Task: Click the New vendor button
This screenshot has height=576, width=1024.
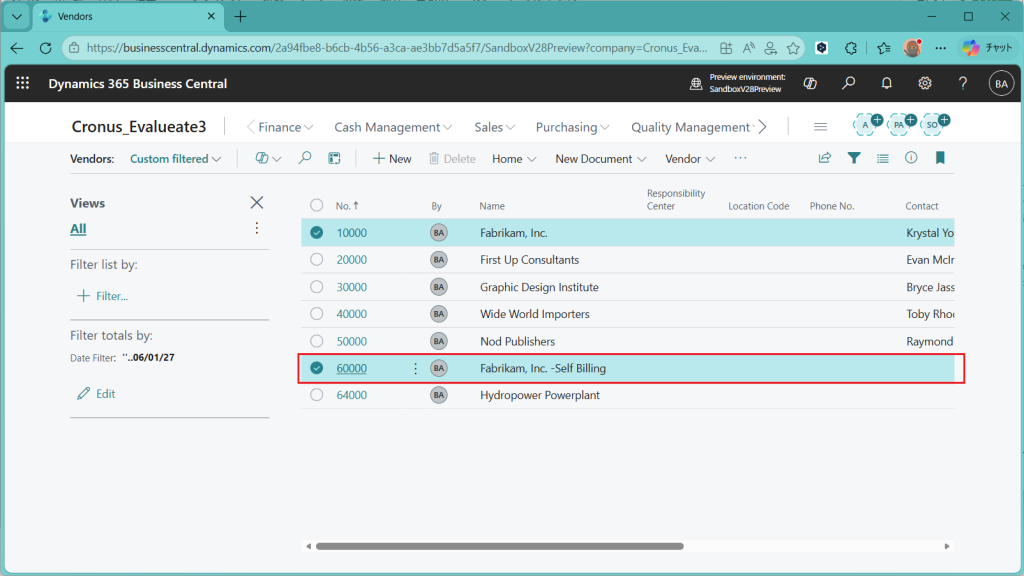Action: coord(391,159)
